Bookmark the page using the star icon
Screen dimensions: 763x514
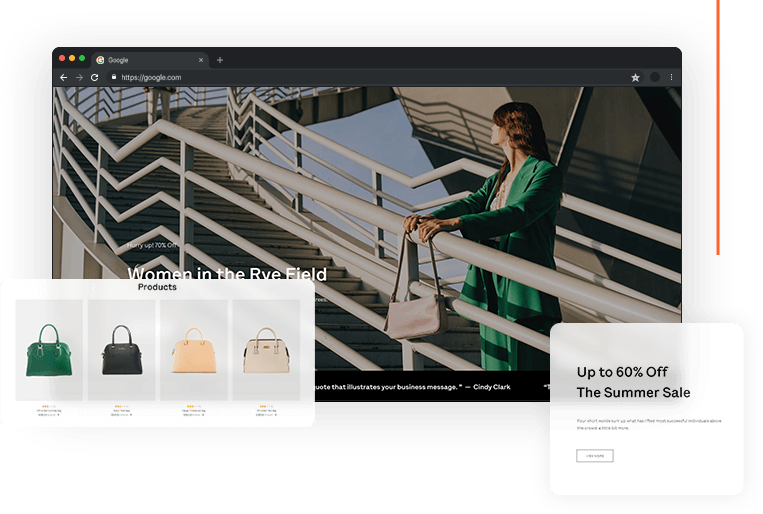tap(635, 77)
